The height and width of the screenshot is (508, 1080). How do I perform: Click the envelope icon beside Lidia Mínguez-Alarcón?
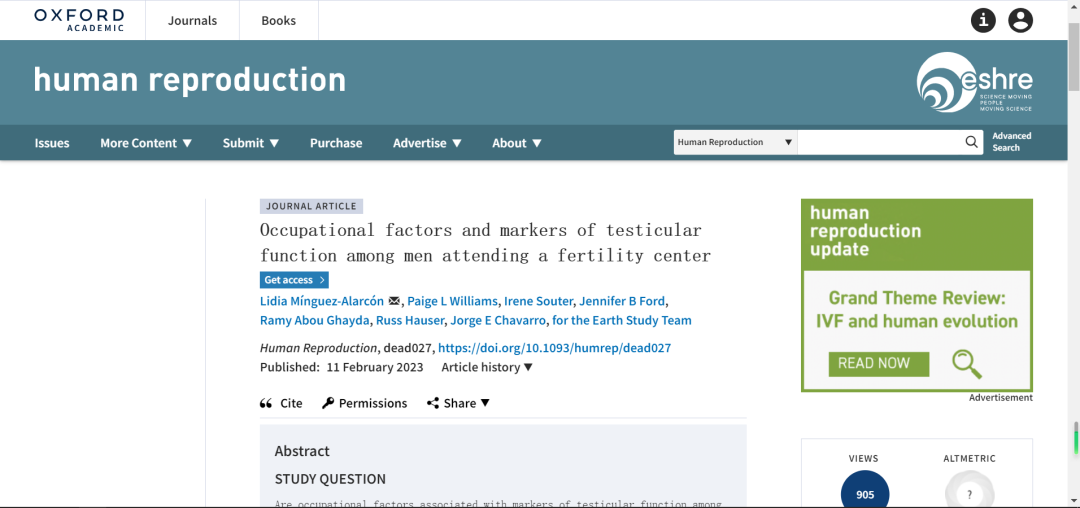(x=394, y=301)
